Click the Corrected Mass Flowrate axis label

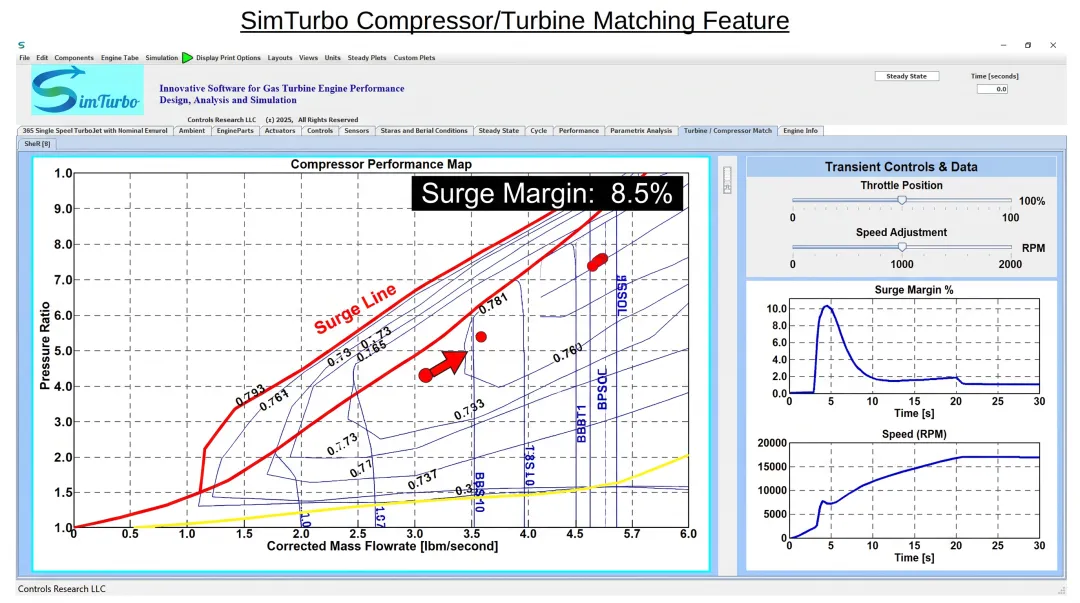(x=382, y=546)
